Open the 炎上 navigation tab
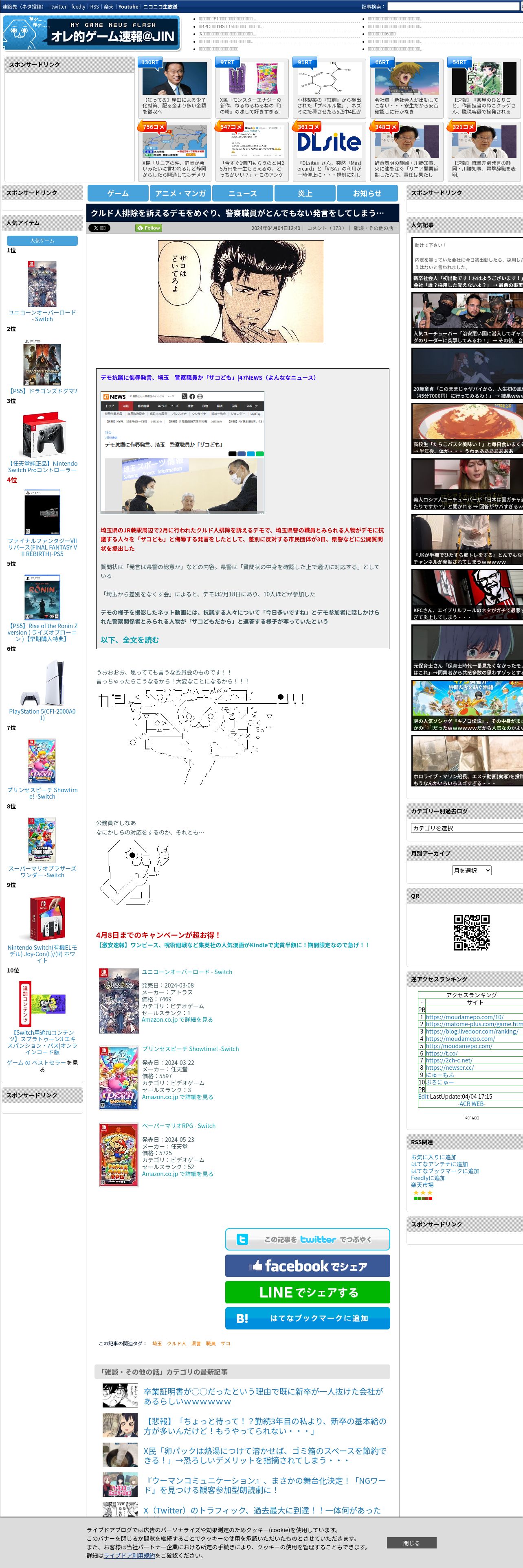The width and height of the screenshot is (523, 1568). click(x=305, y=193)
